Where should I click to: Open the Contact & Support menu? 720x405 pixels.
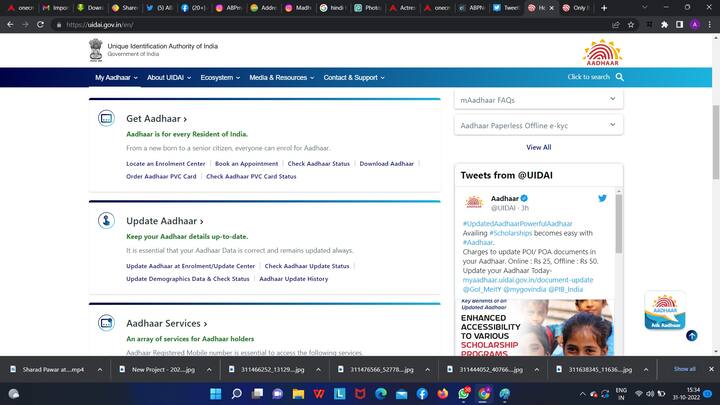[353, 77]
